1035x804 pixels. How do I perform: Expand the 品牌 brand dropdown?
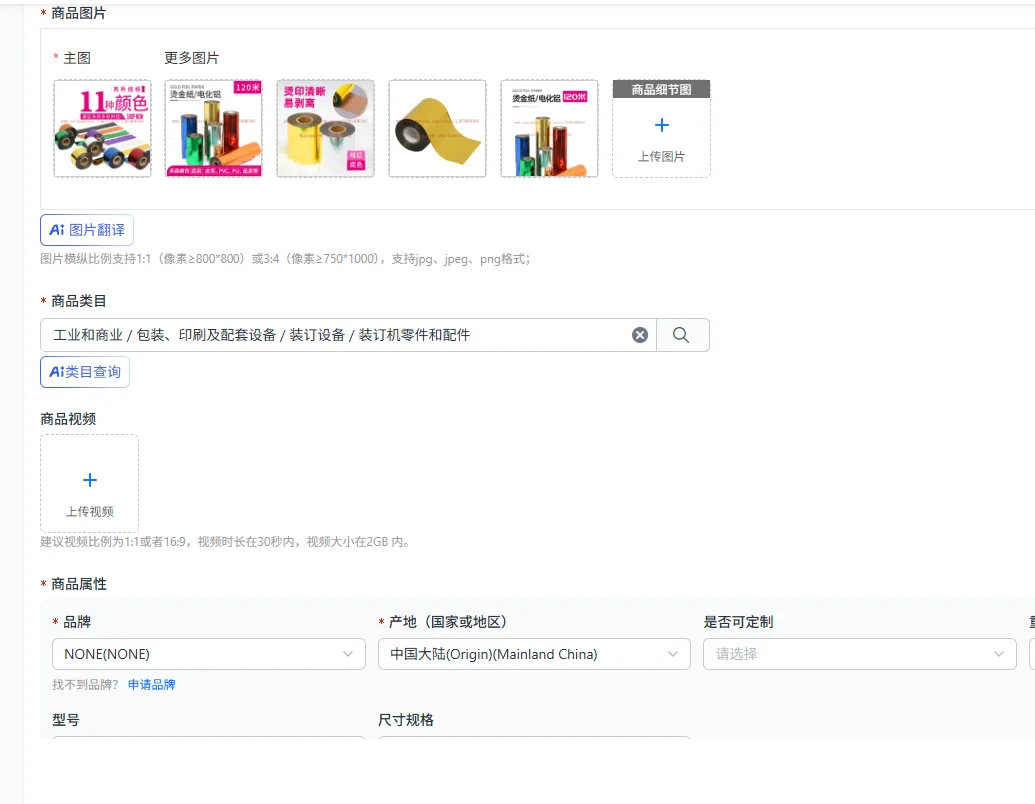pyautogui.click(x=209, y=654)
